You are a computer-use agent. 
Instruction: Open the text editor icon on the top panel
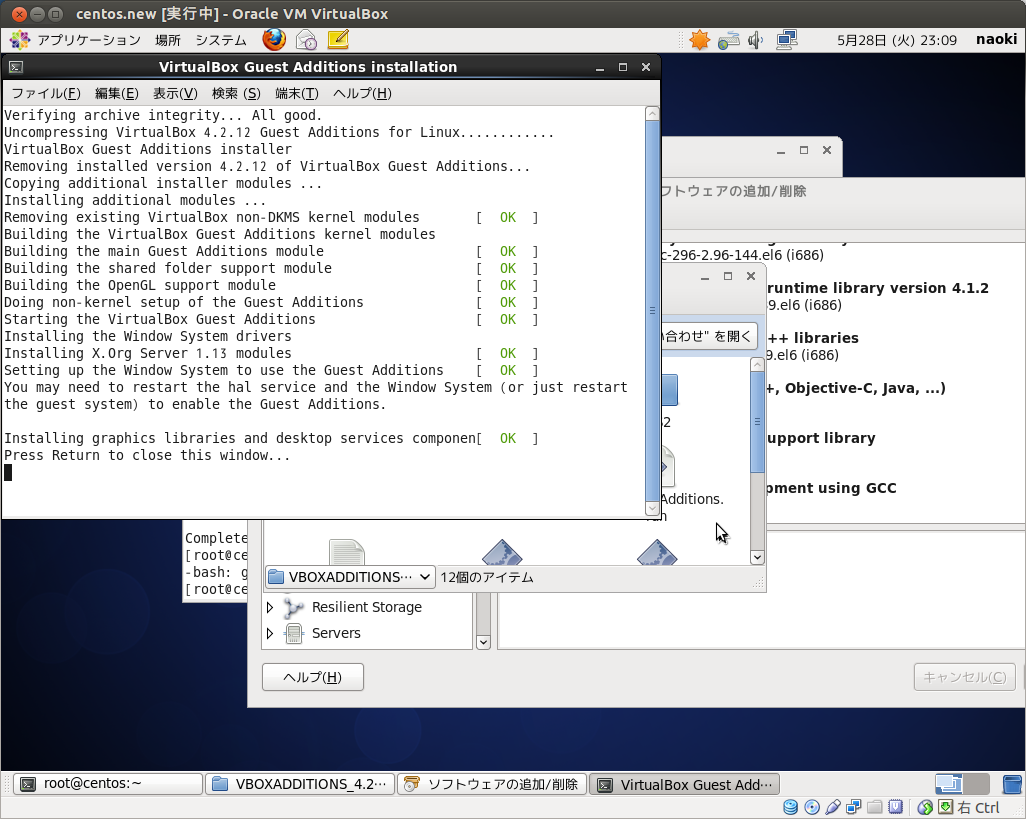(336, 40)
